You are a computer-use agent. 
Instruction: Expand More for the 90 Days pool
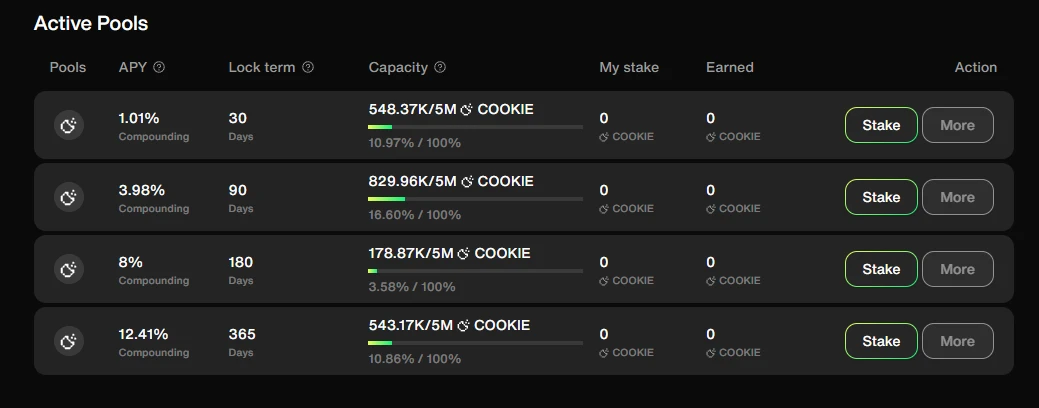[957, 197]
